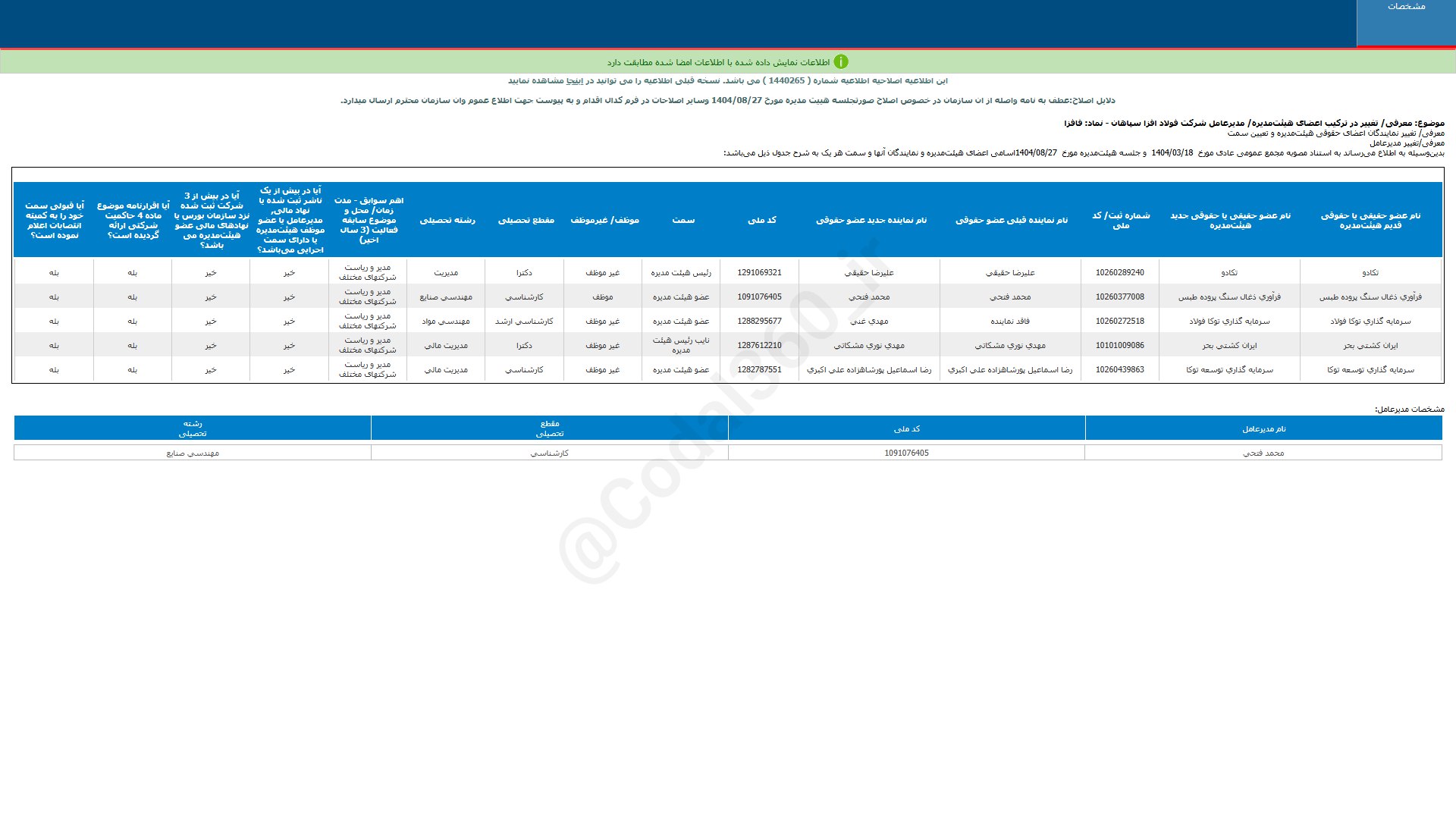Click نایب رئیس هیئت مدیره cell
Viewport: 1456px width, 819px height.
click(681, 346)
